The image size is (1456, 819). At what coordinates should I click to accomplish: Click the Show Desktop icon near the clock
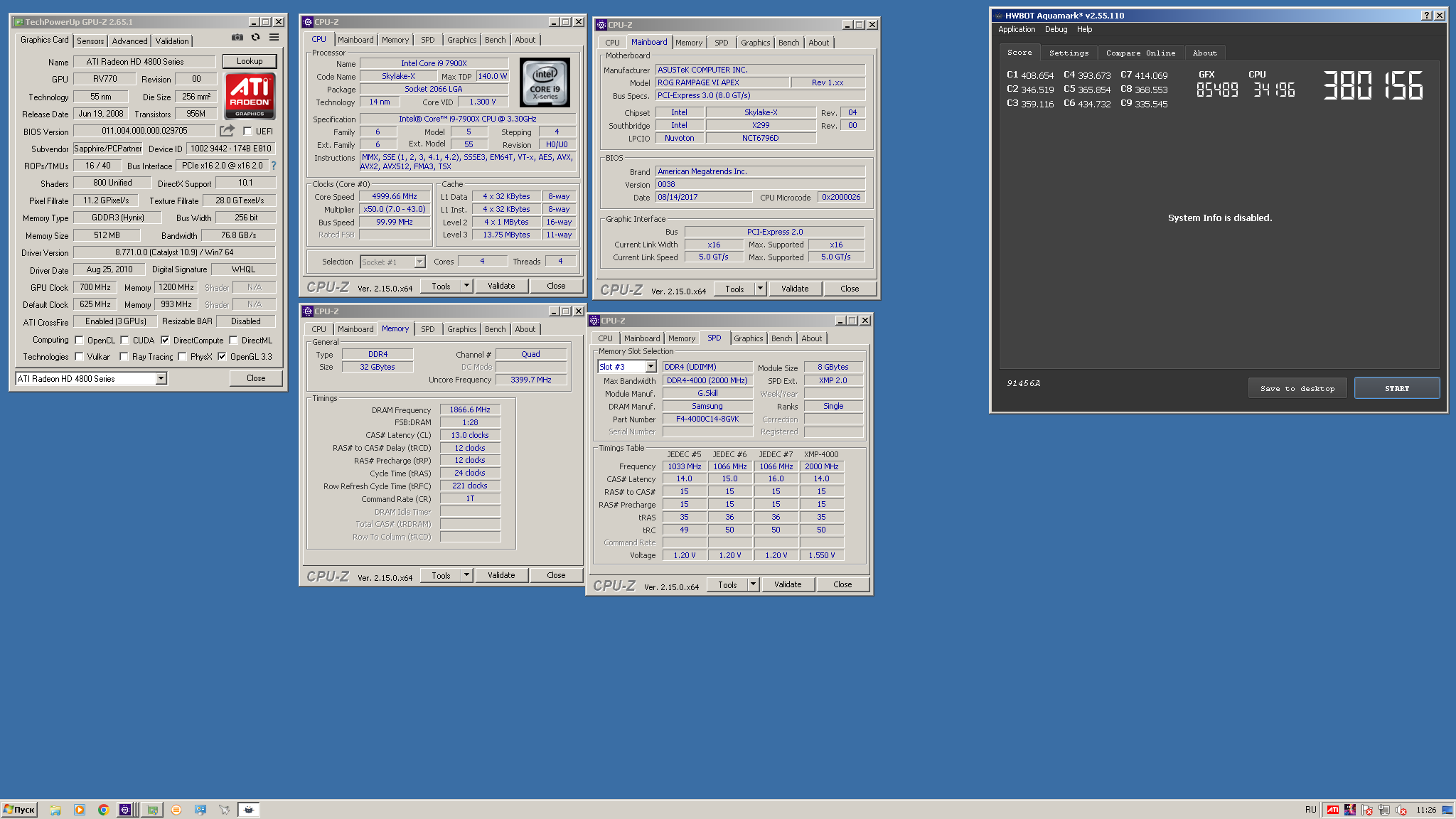pyautogui.click(x=1447, y=810)
